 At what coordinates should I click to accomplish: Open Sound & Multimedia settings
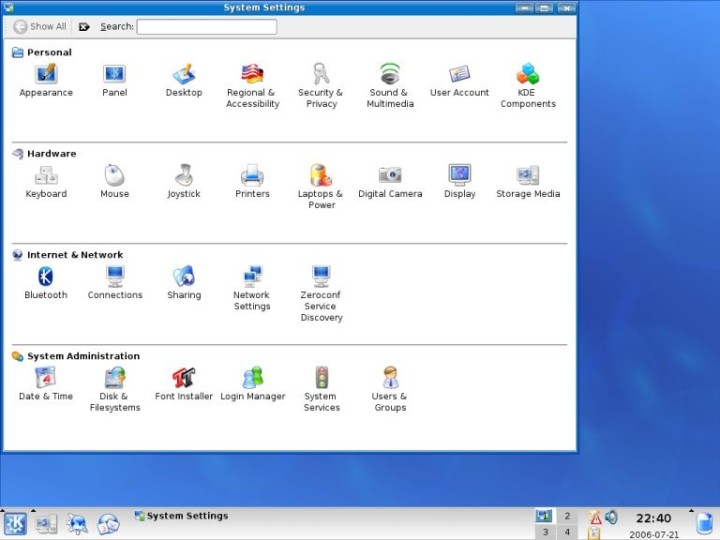[x=390, y=86]
